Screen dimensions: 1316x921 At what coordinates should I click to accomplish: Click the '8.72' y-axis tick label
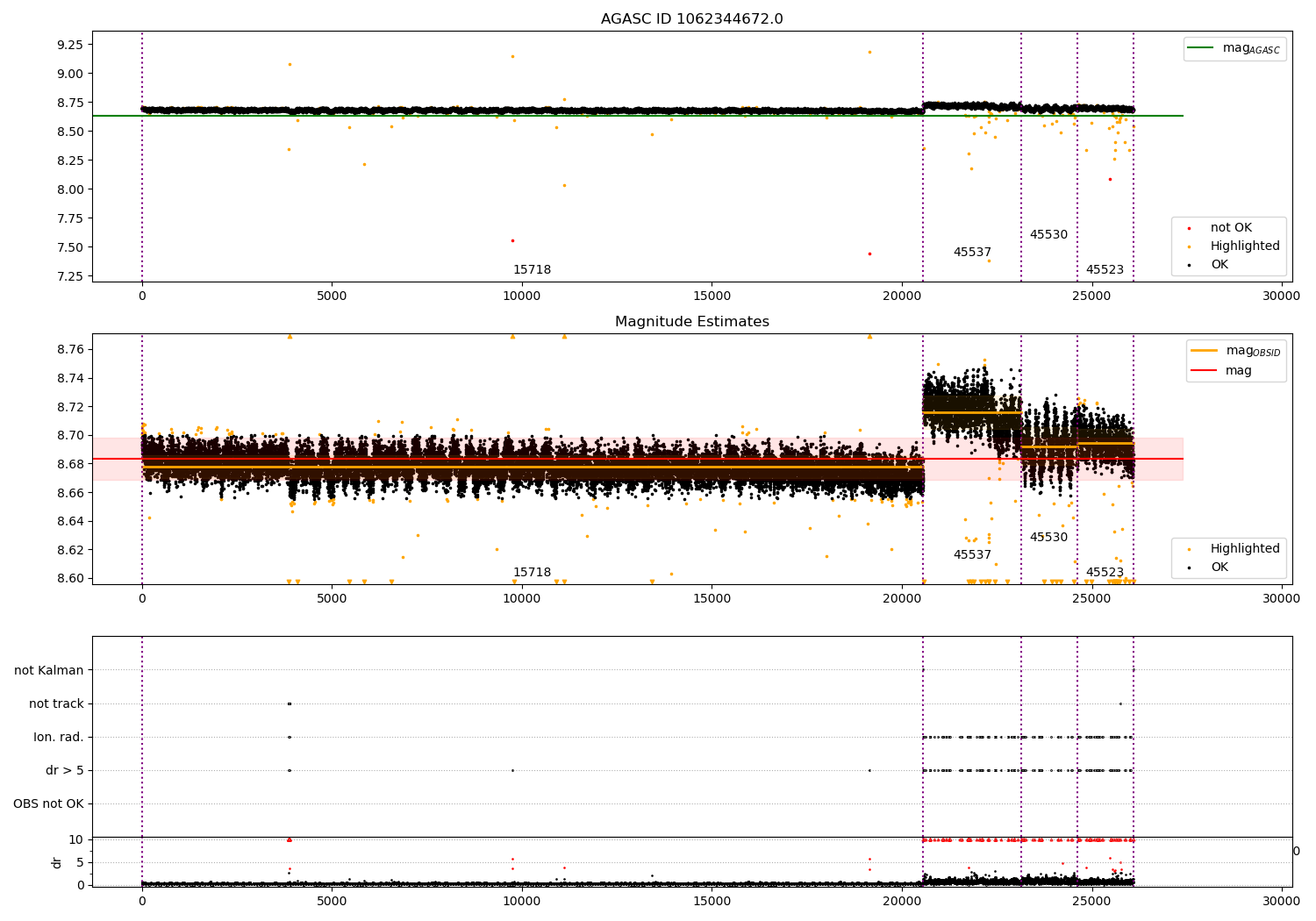pyautogui.click(x=70, y=407)
